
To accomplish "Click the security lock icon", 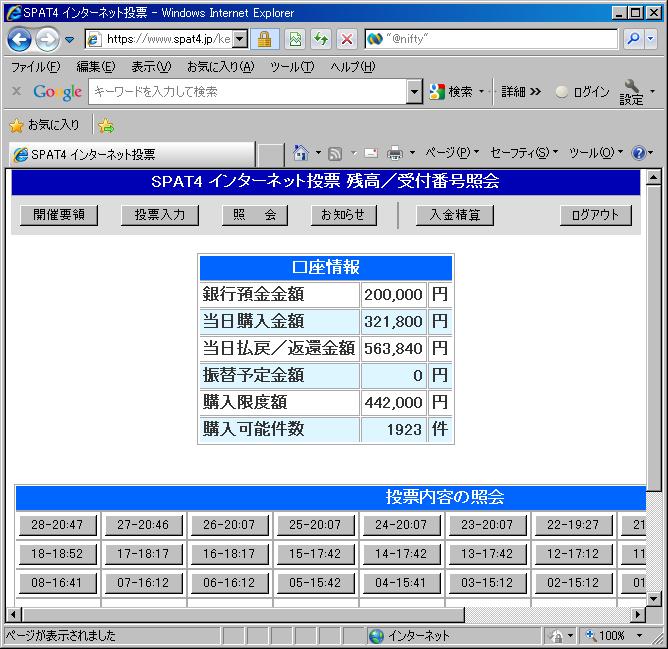I will click(x=265, y=40).
